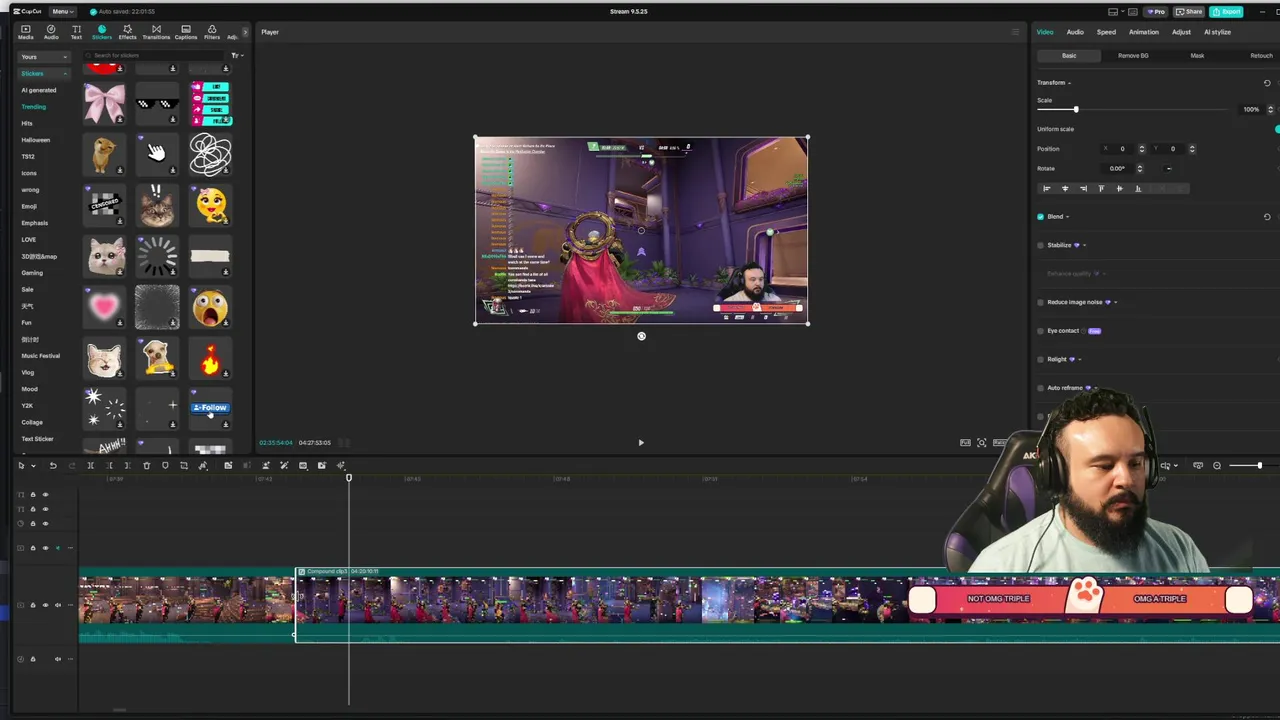Enable the Auto reframe checkbox
The height and width of the screenshot is (720, 1280).
click(x=1040, y=388)
